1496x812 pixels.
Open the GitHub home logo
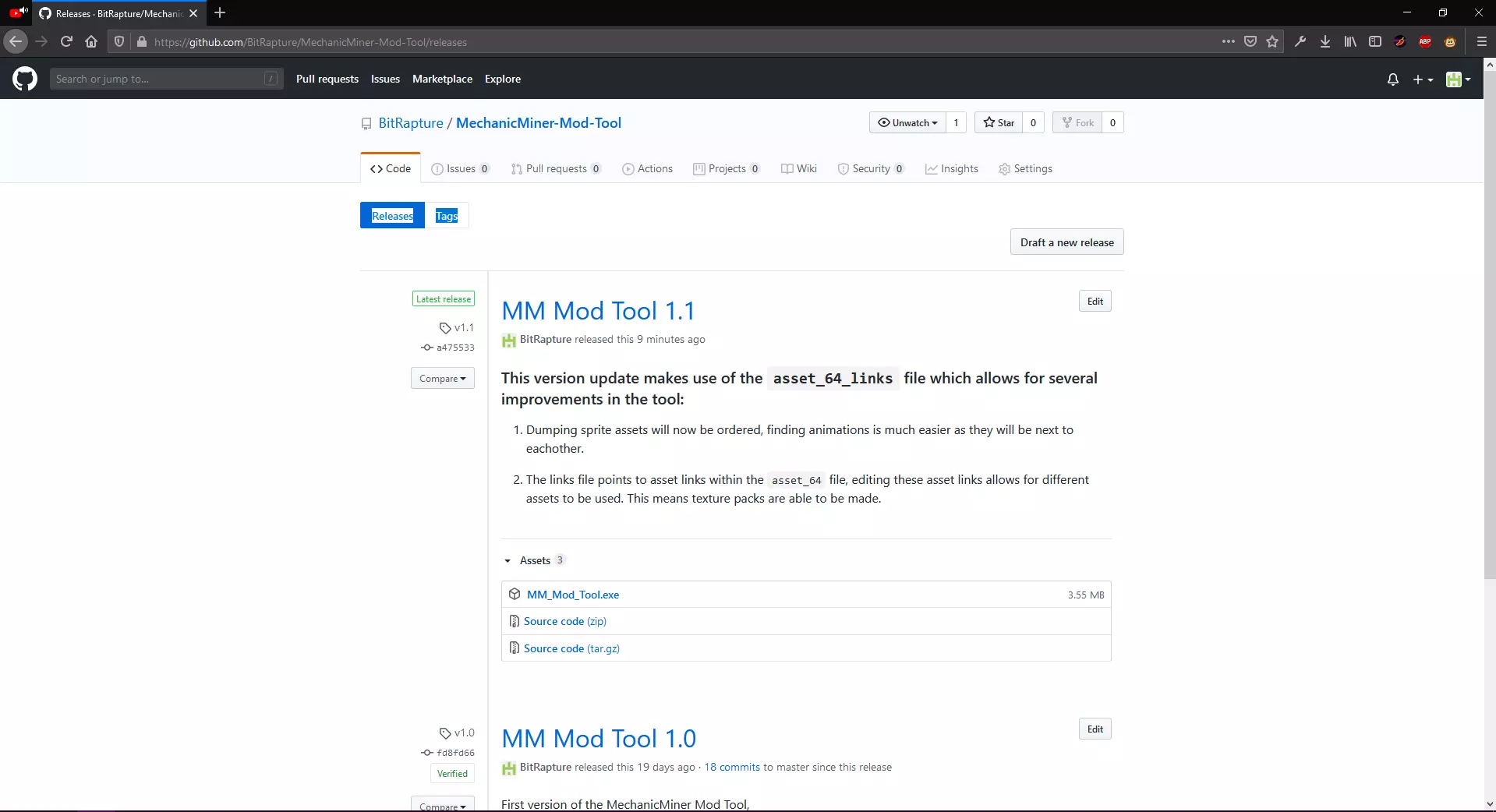coord(25,79)
